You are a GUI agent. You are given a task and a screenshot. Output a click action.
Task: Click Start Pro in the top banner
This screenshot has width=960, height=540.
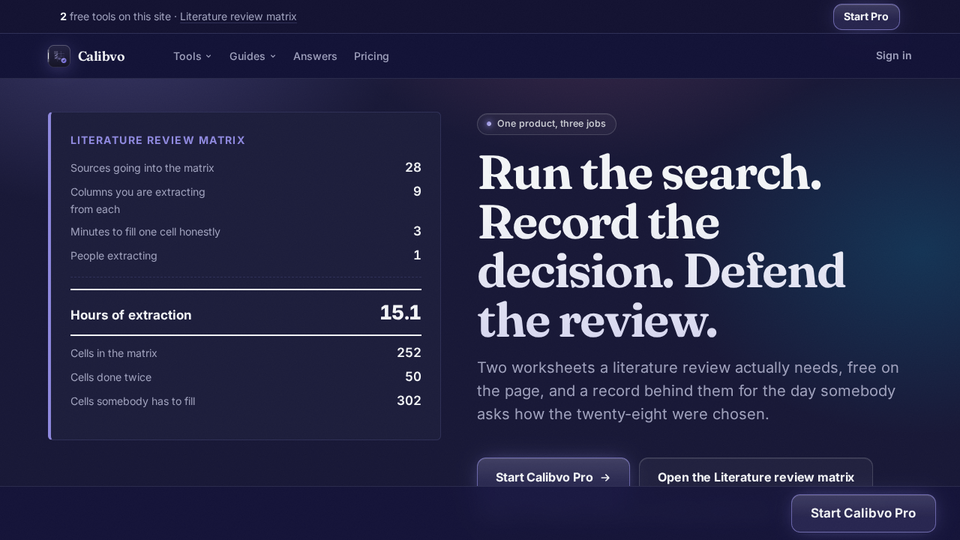click(x=866, y=17)
